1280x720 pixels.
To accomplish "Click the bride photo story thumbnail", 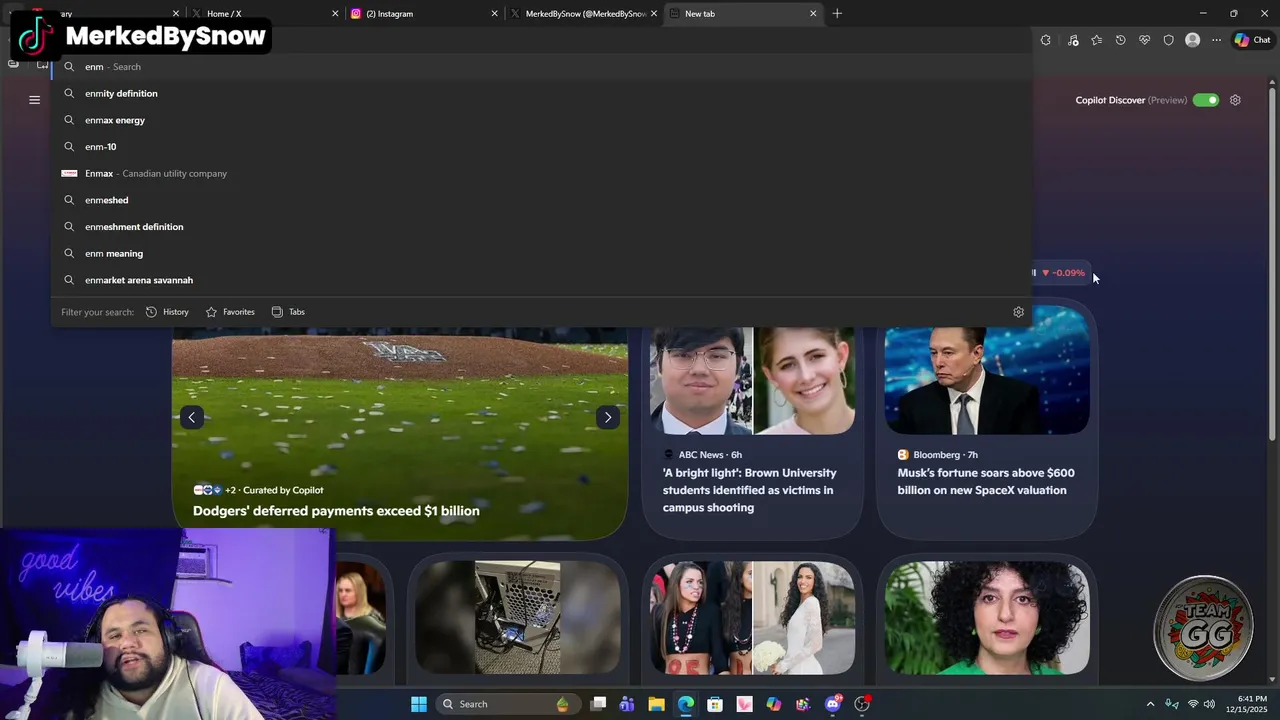I will point(804,617).
